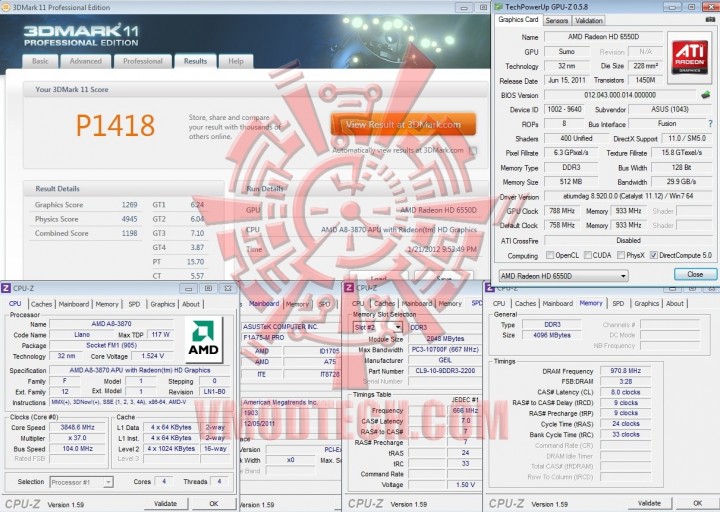
Task: Click the Core Voltage 1.524 V field
Action: (152, 356)
